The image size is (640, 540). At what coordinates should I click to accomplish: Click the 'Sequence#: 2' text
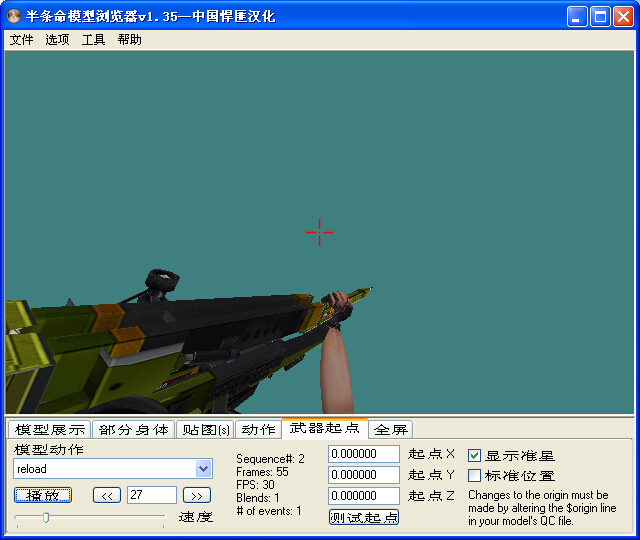[x=270, y=459]
